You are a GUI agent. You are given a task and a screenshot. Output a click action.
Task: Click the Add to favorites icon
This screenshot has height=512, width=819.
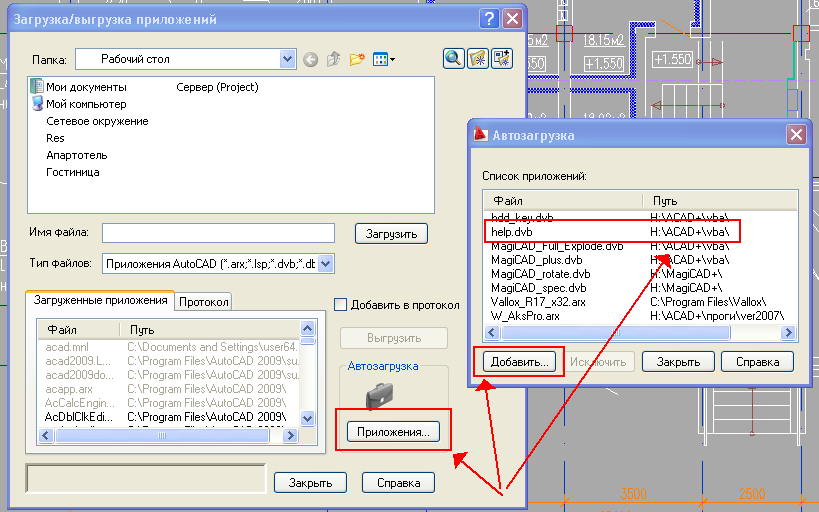point(502,59)
